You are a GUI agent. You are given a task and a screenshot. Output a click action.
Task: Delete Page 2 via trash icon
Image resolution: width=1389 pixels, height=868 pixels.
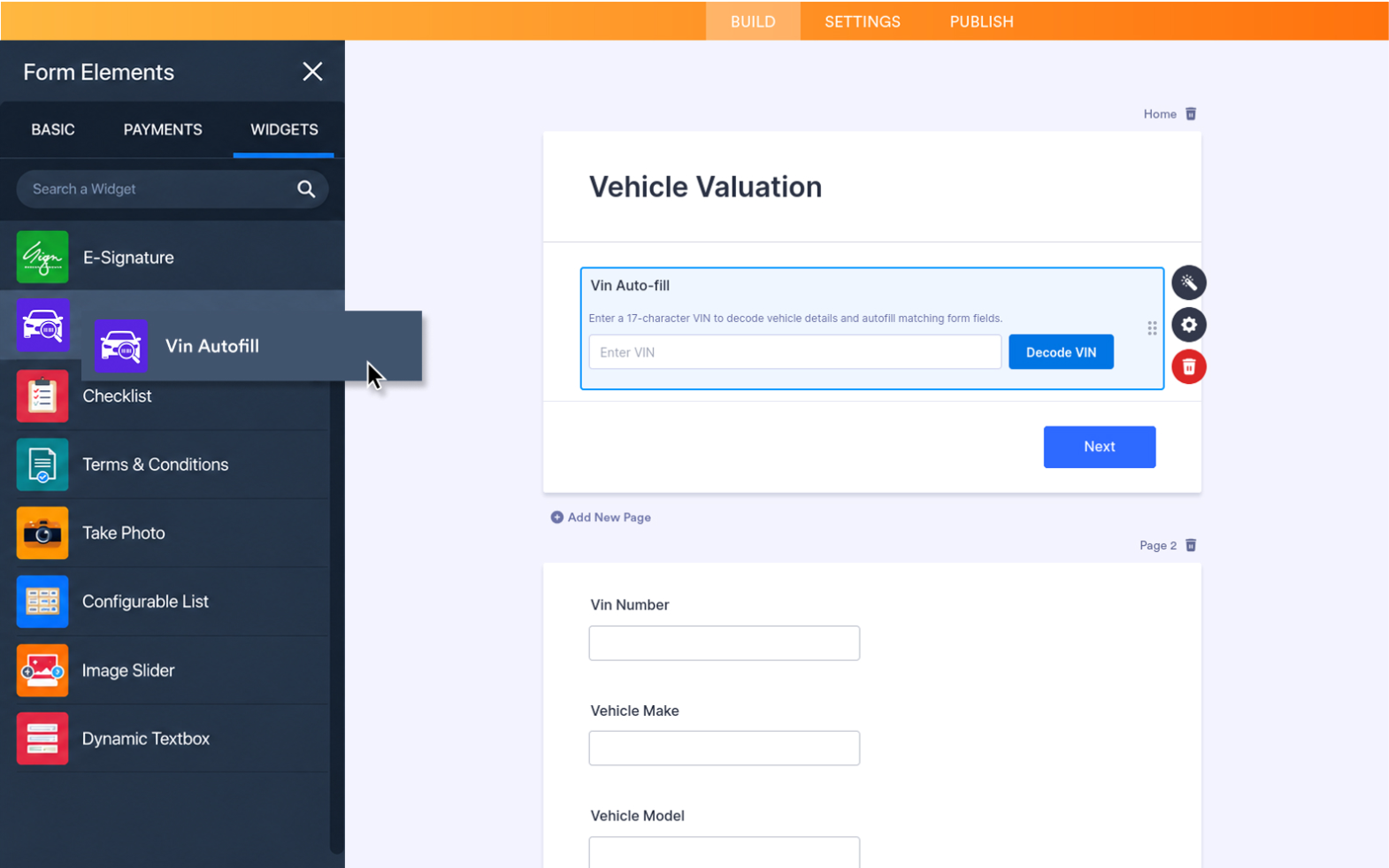1191,545
